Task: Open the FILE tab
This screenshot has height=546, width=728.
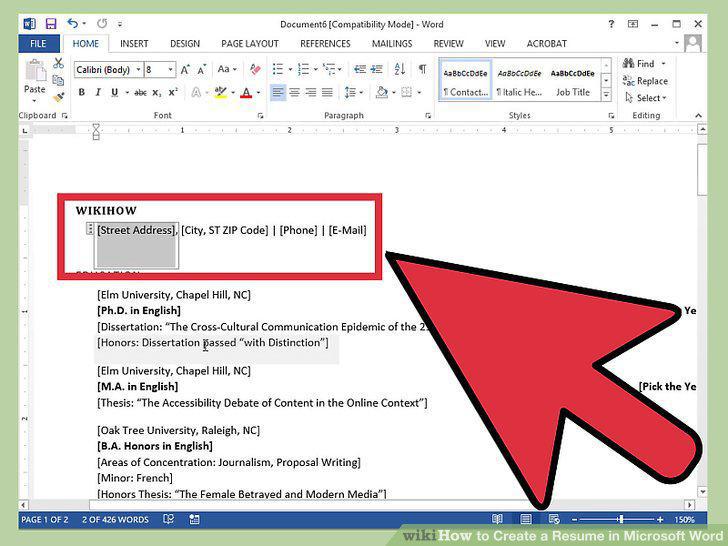Action: (39, 44)
